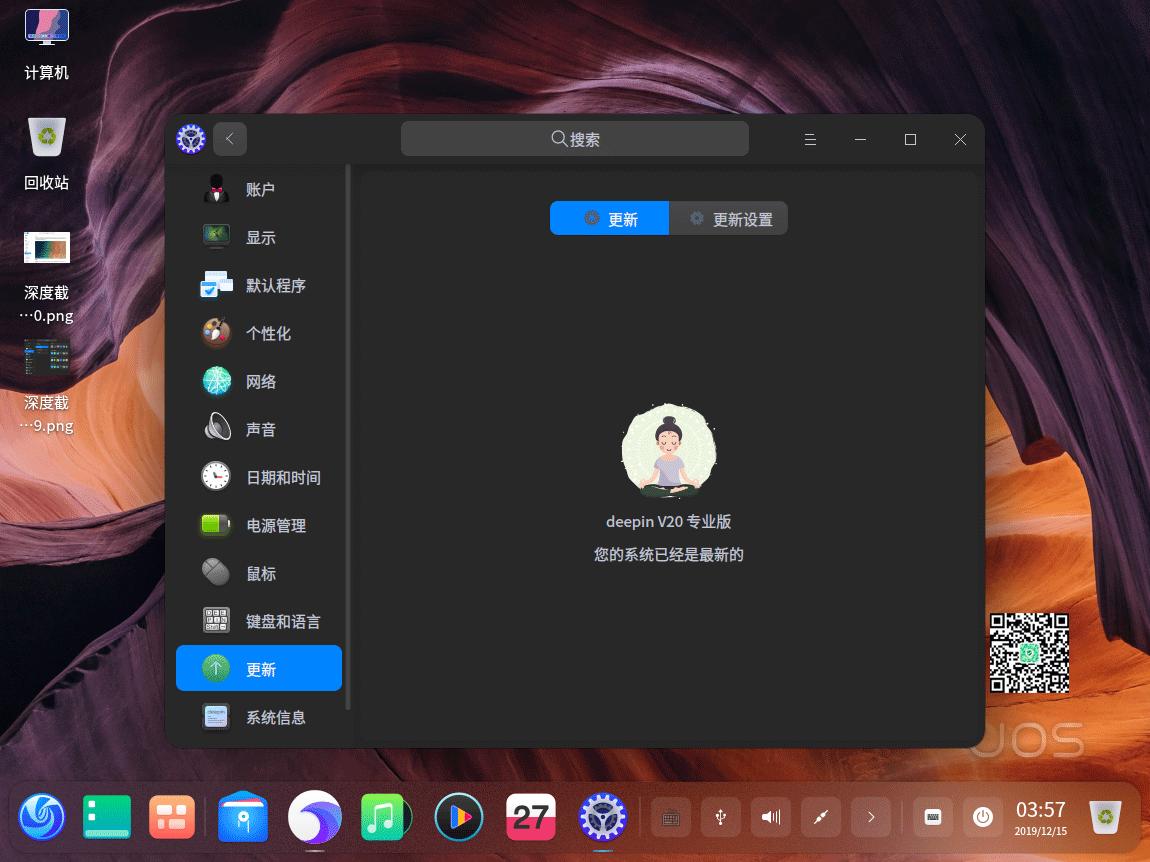Open the control center hamburger menu
1150x862 pixels.
point(810,139)
